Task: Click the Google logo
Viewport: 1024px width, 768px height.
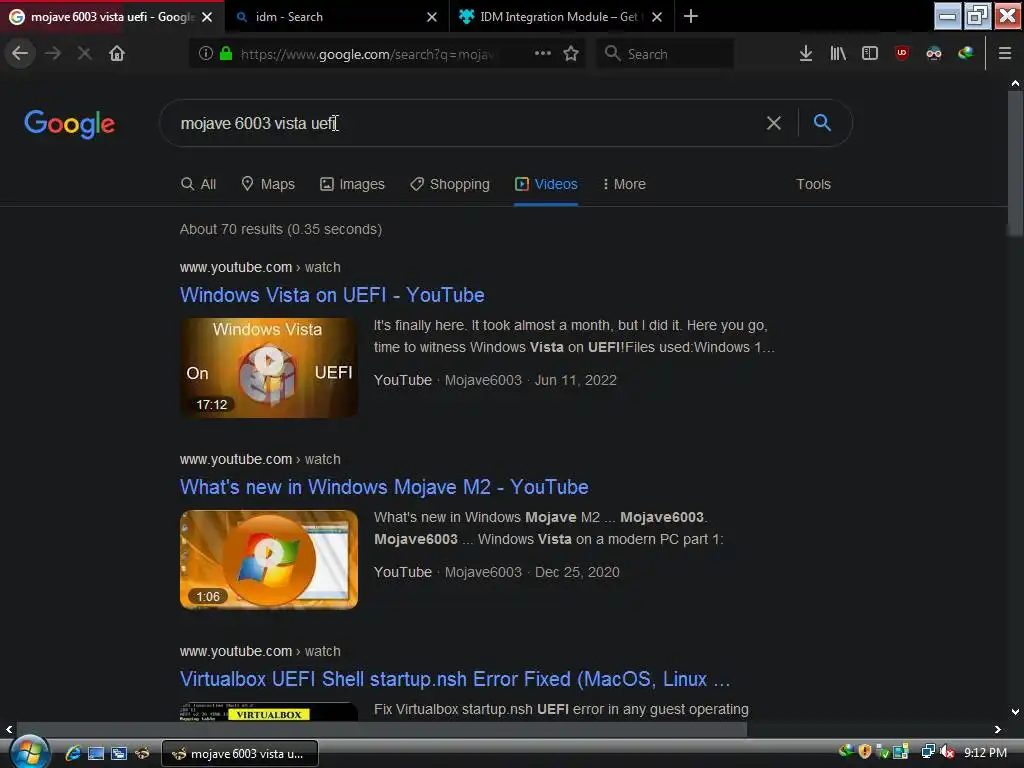Action: click(x=69, y=123)
